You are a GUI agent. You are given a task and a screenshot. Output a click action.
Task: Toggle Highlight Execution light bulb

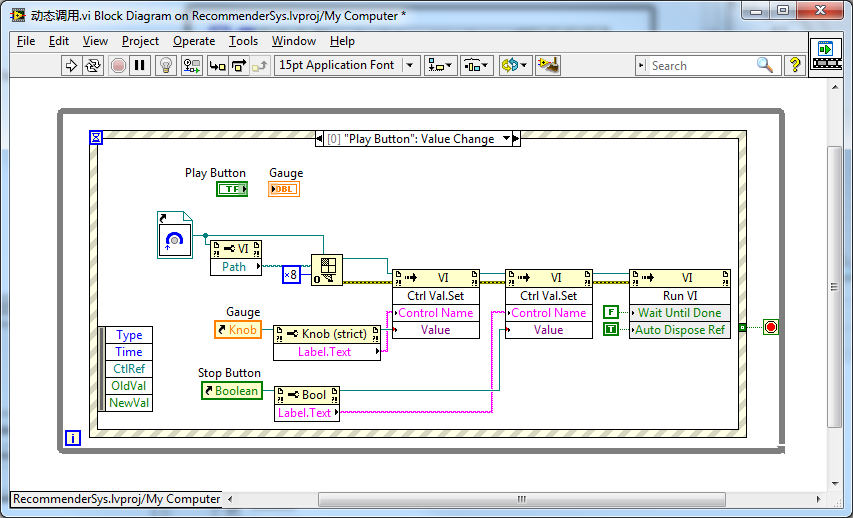(167, 65)
